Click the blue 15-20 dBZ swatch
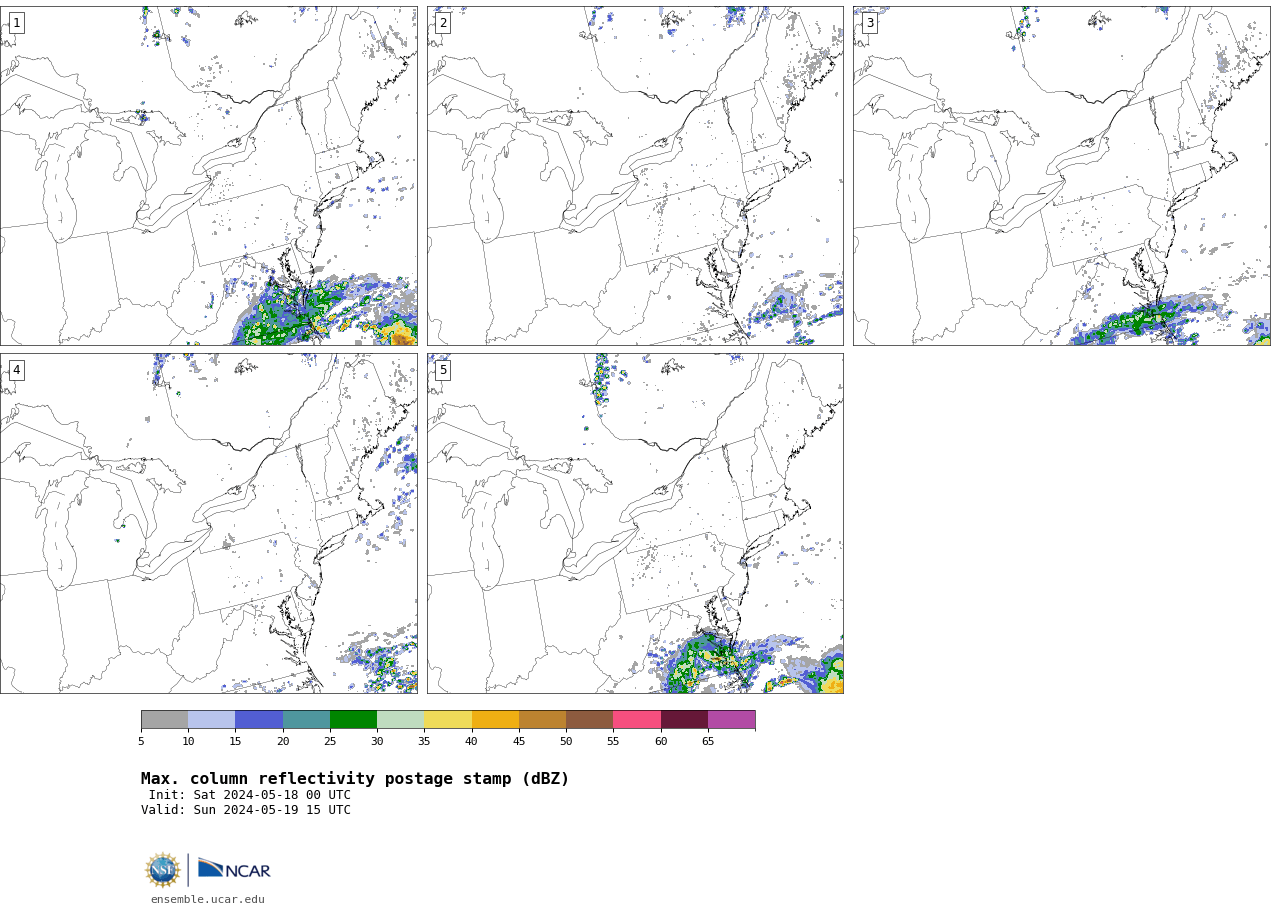 click(x=259, y=720)
